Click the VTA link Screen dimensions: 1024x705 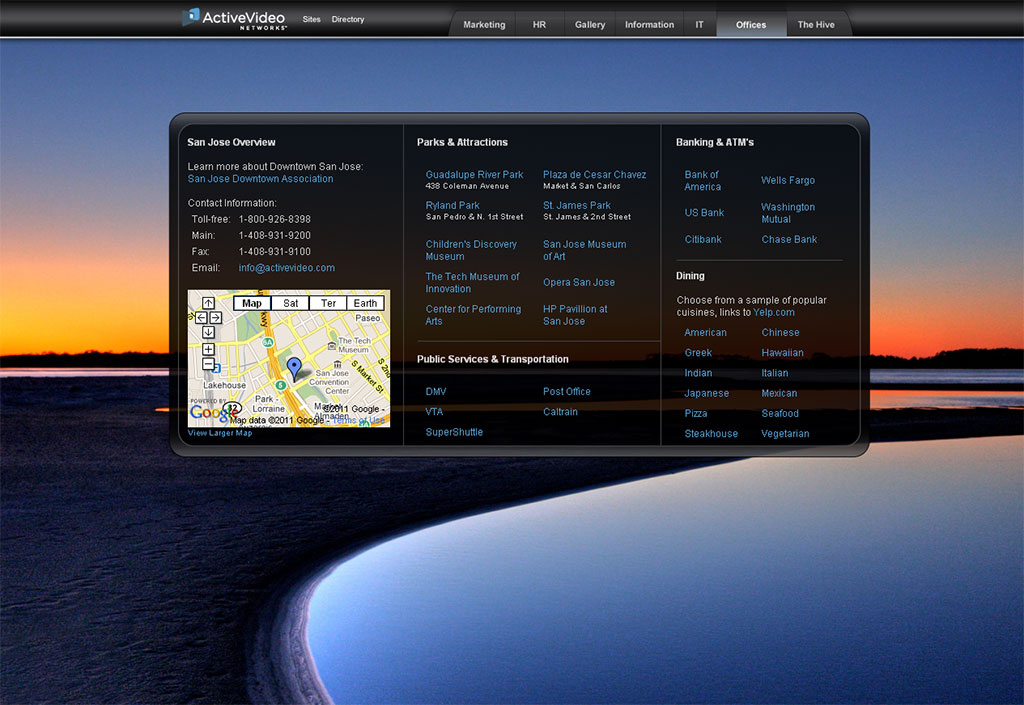tap(434, 412)
